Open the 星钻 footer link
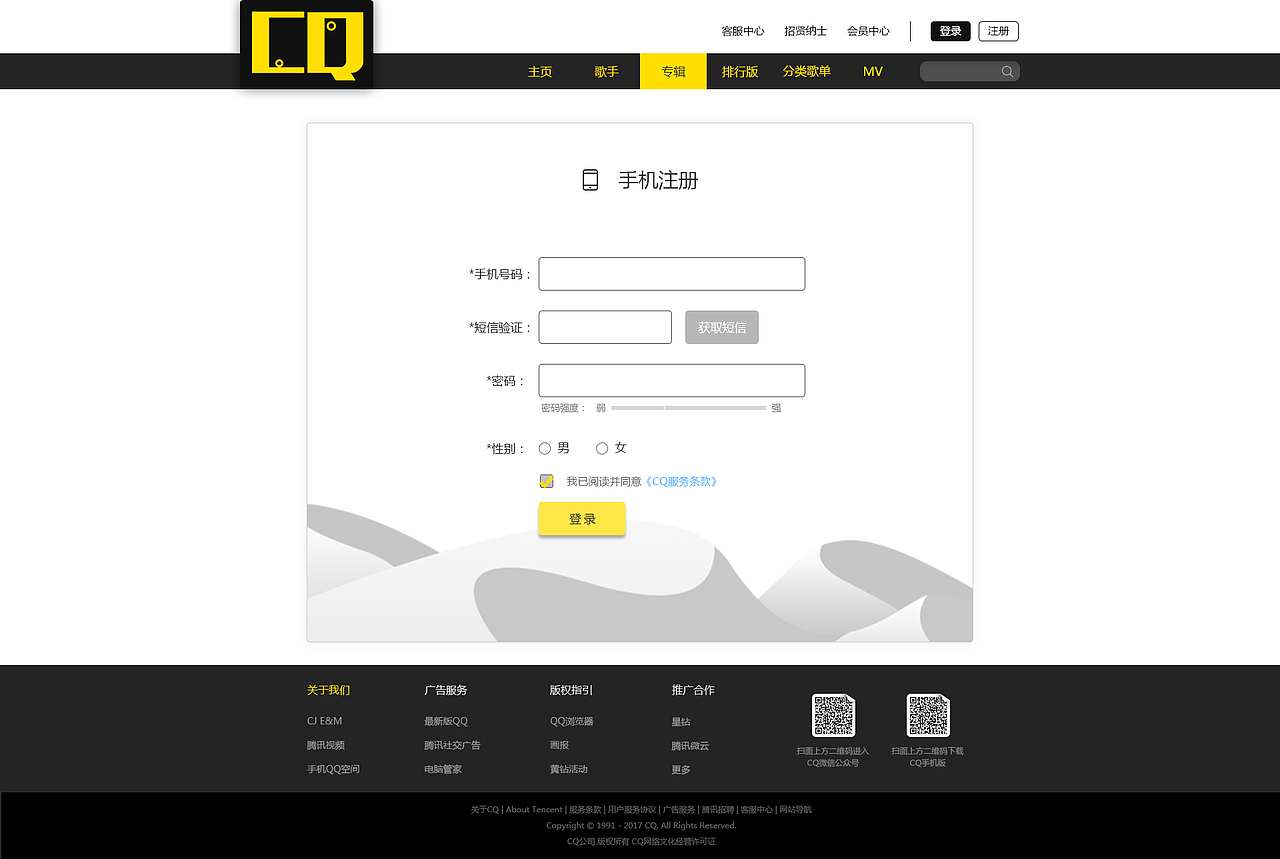Image resolution: width=1280 pixels, height=859 pixels. point(681,721)
